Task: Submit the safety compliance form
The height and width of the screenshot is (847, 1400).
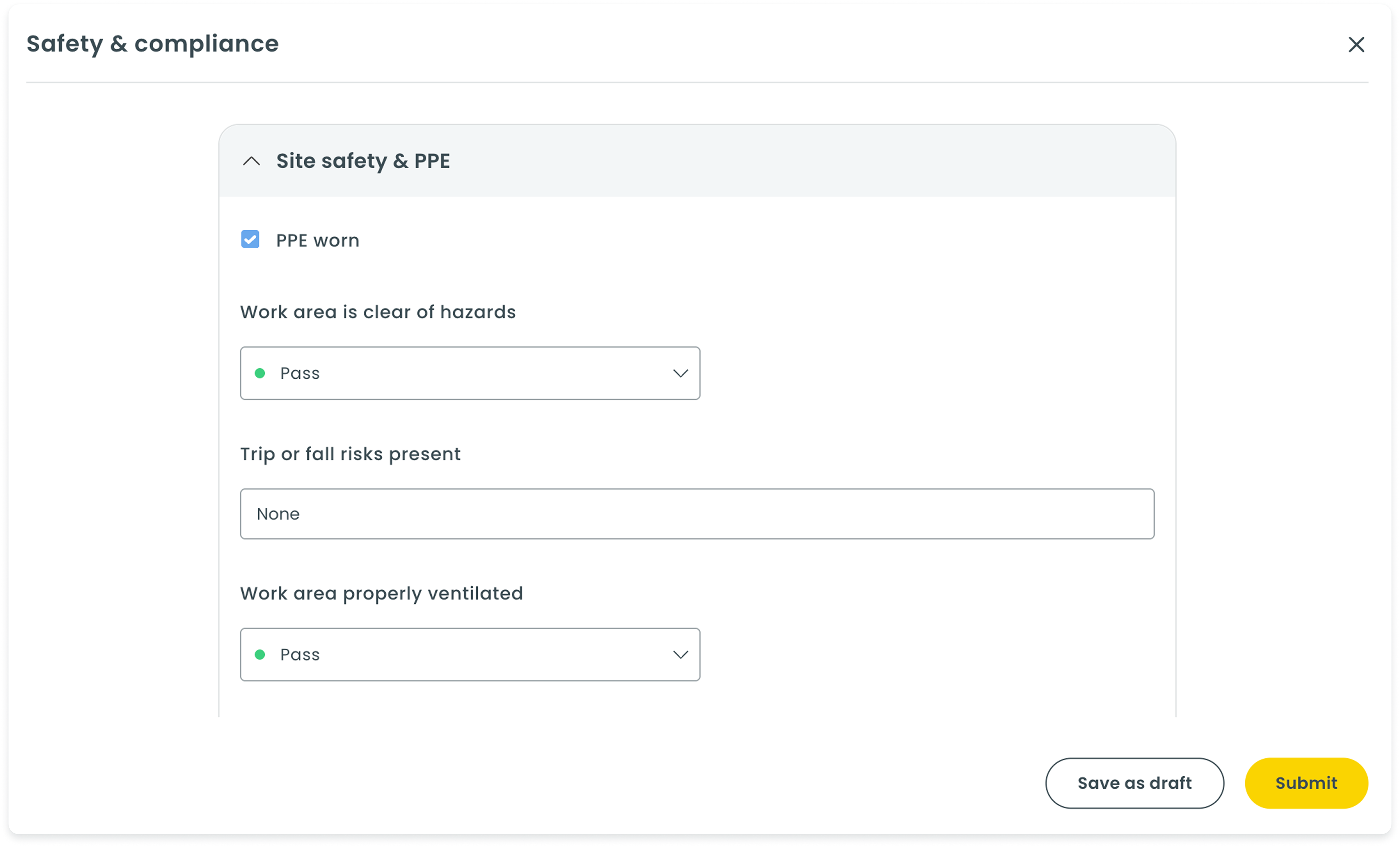Action: (1306, 783)
